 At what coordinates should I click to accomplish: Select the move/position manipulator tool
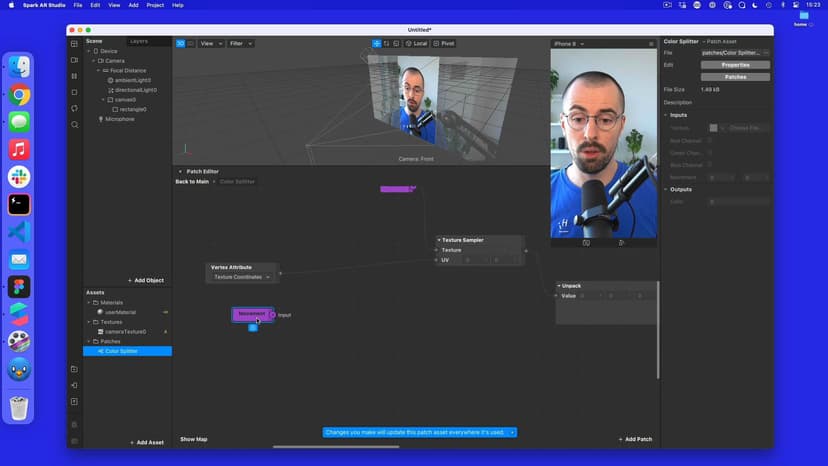pyautogui.click(x=377, y=43)
